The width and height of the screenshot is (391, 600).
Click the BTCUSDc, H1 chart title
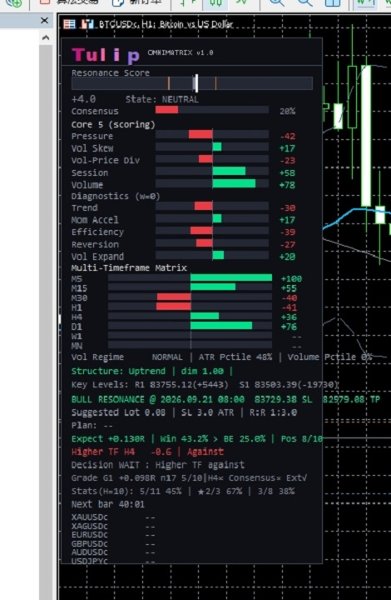point(166,24)
